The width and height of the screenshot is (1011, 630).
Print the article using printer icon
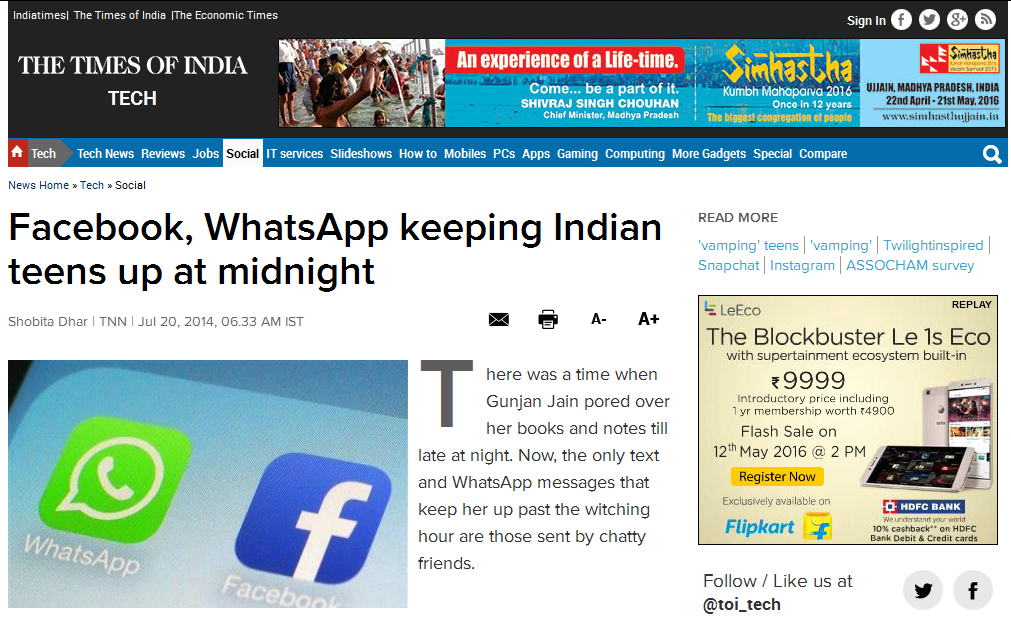548,319
